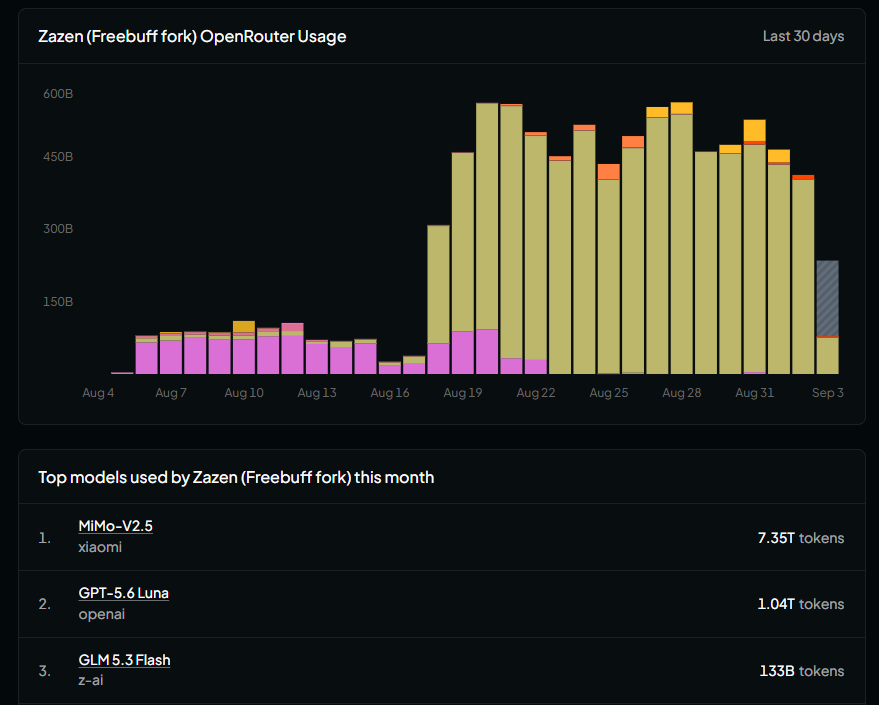Open the GLM 5.3 Flash model link
Screen dimensions: 879x705
(124, 660)
